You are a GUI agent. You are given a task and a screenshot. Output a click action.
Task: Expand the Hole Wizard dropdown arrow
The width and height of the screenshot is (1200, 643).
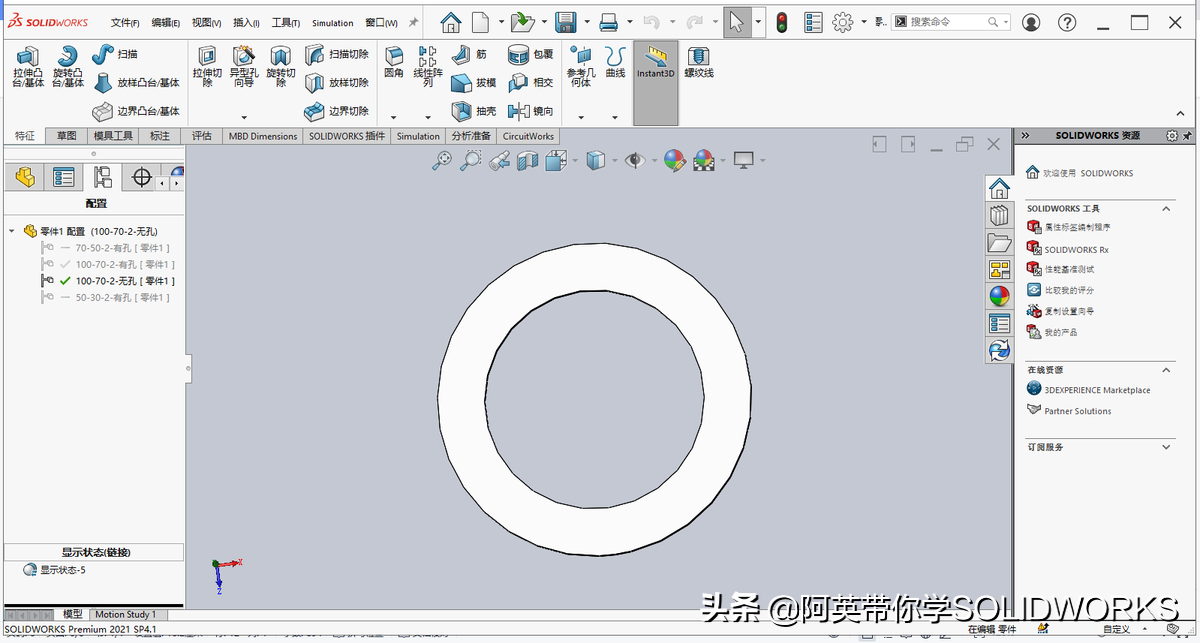(243, 116)
